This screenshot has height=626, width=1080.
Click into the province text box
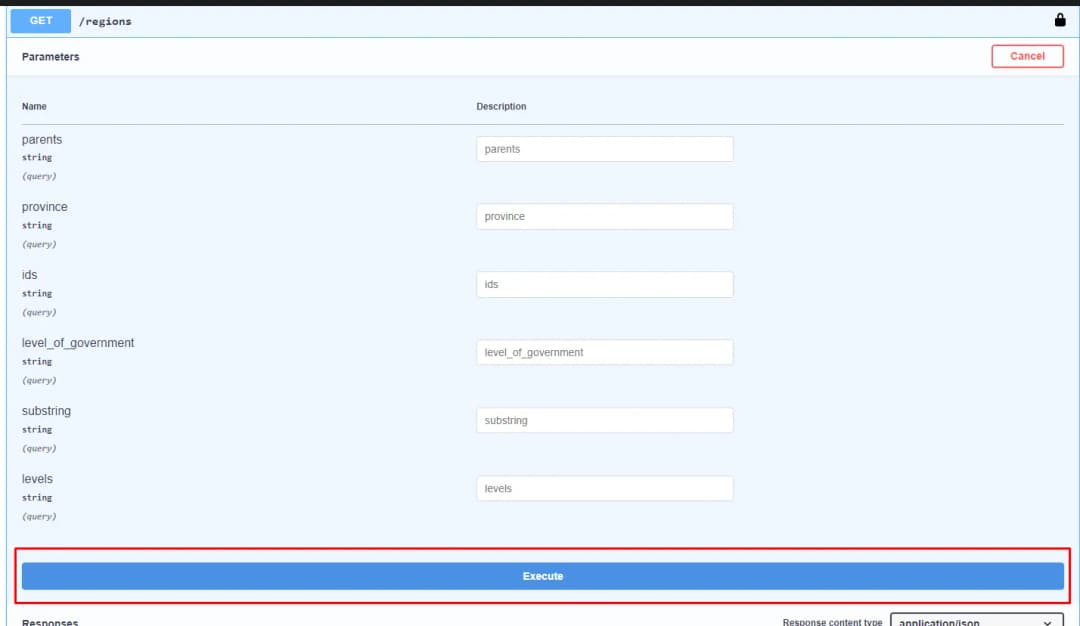604,217
